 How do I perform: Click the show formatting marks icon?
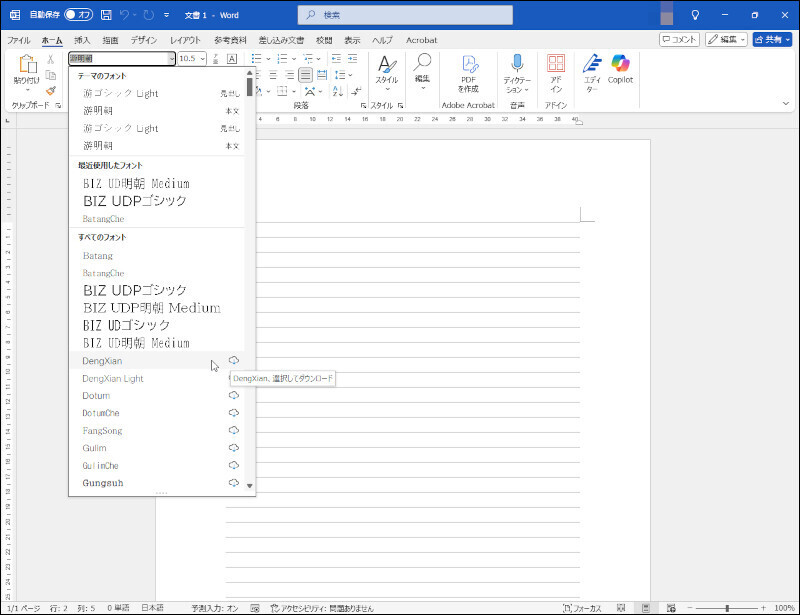(x=356, y=91)
